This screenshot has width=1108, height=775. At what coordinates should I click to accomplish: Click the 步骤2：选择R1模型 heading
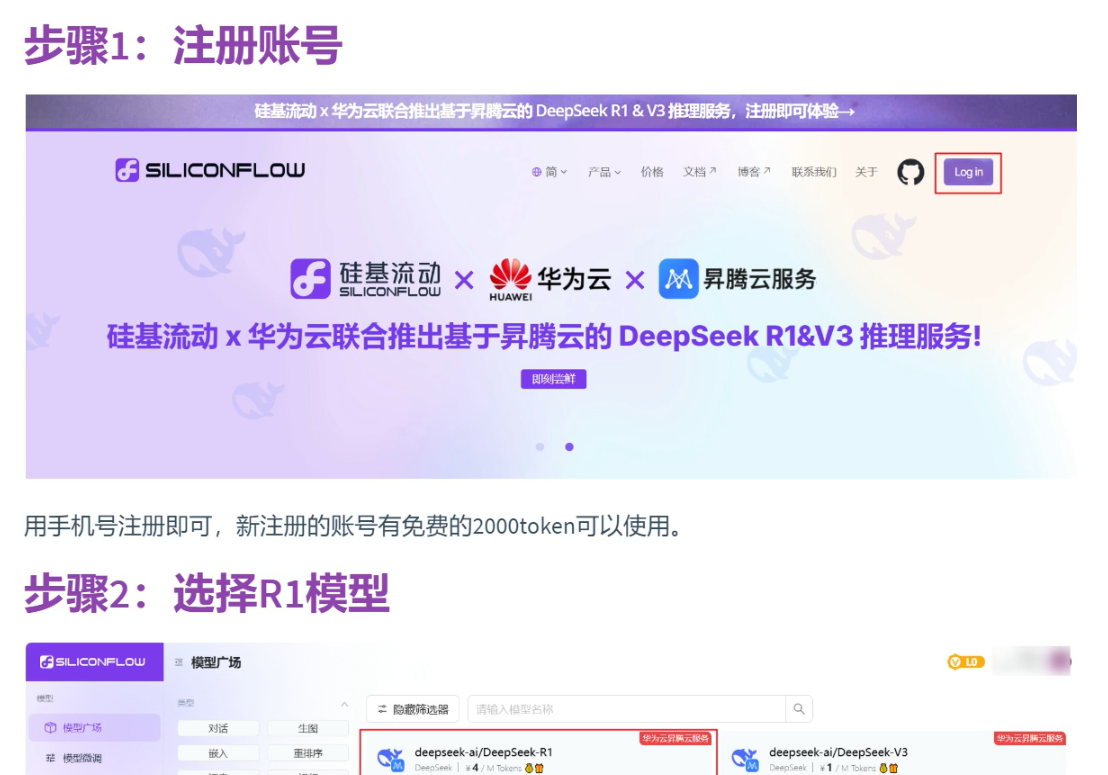point(207,593)
